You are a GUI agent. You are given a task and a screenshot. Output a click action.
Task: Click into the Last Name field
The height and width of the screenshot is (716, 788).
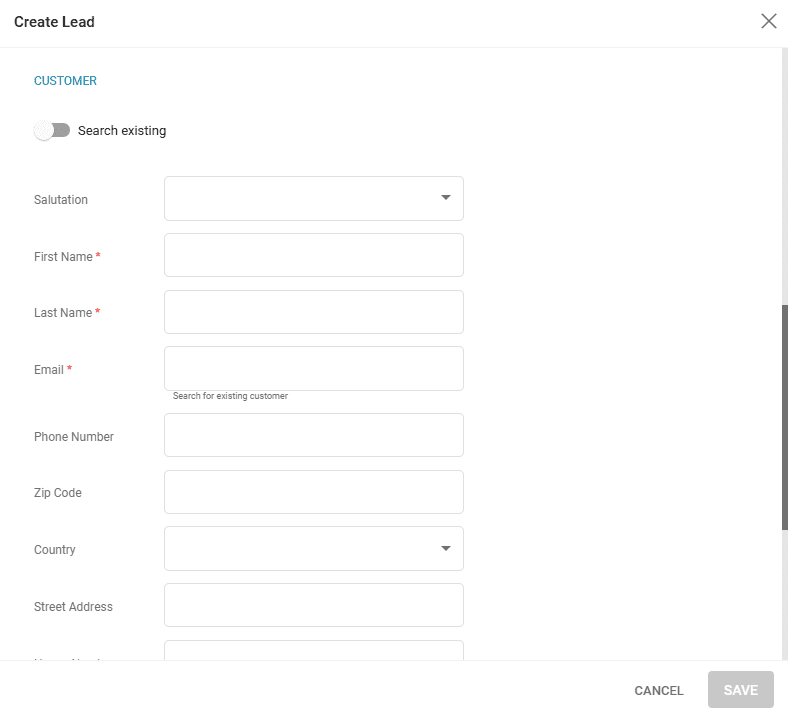tap(313, 312)
